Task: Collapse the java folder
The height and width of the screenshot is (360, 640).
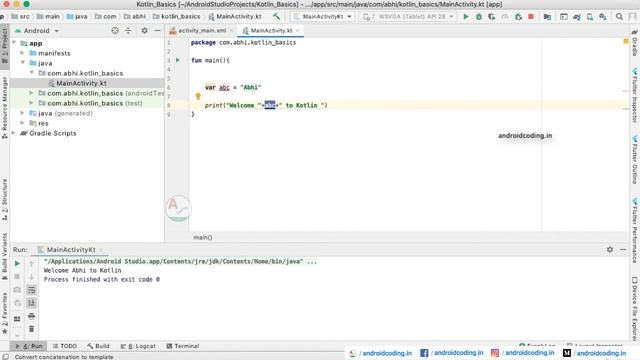Action: tap(23, 63)
